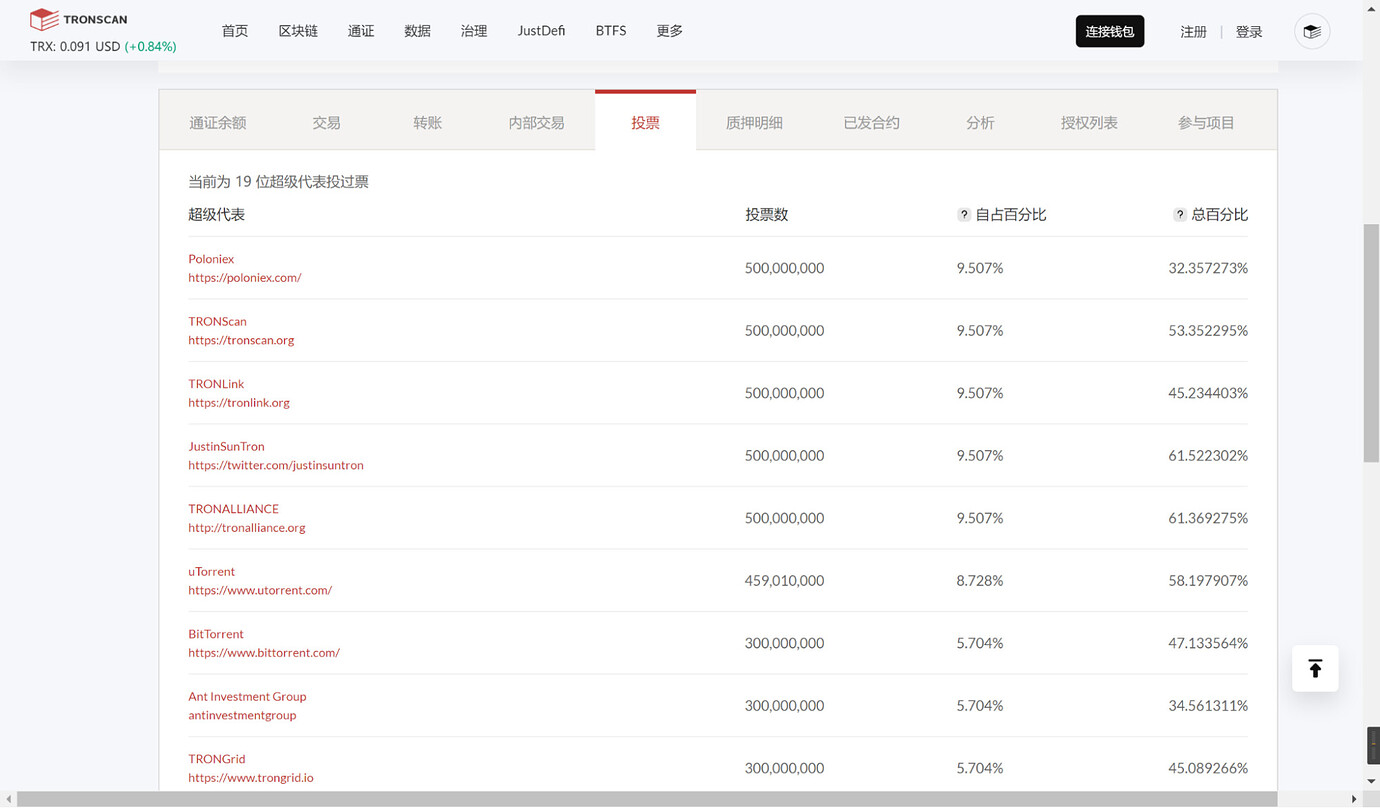Open the 治理 navigation menu
Screen dimensions: 1380x808
pos(473,30)
